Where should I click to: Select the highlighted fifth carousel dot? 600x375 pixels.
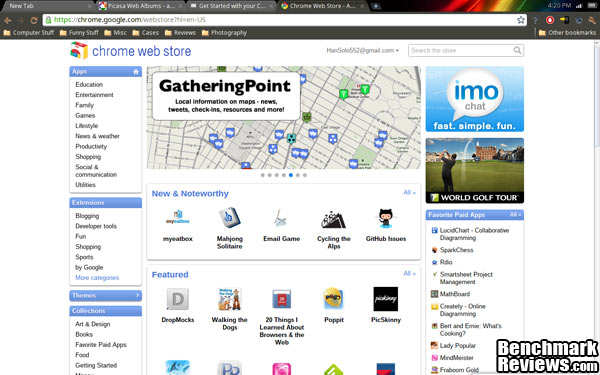[x=291, y=175]
